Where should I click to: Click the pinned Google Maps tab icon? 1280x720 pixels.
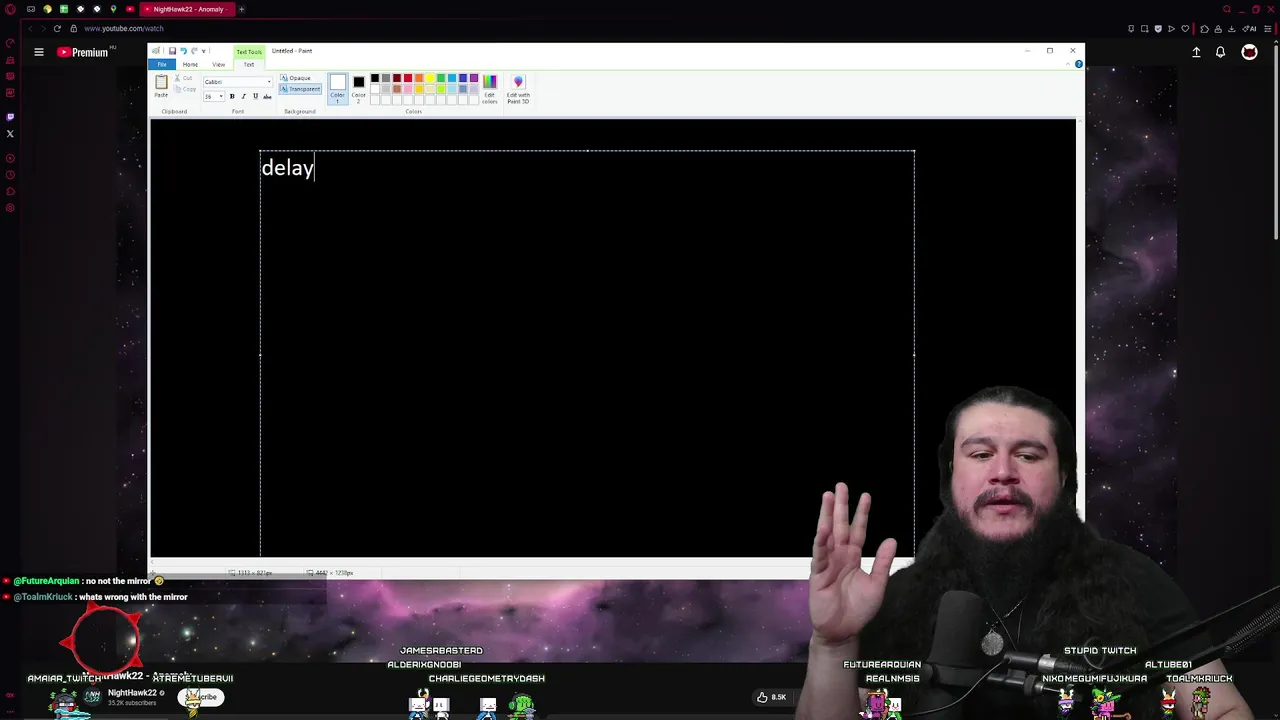(113, 9)
